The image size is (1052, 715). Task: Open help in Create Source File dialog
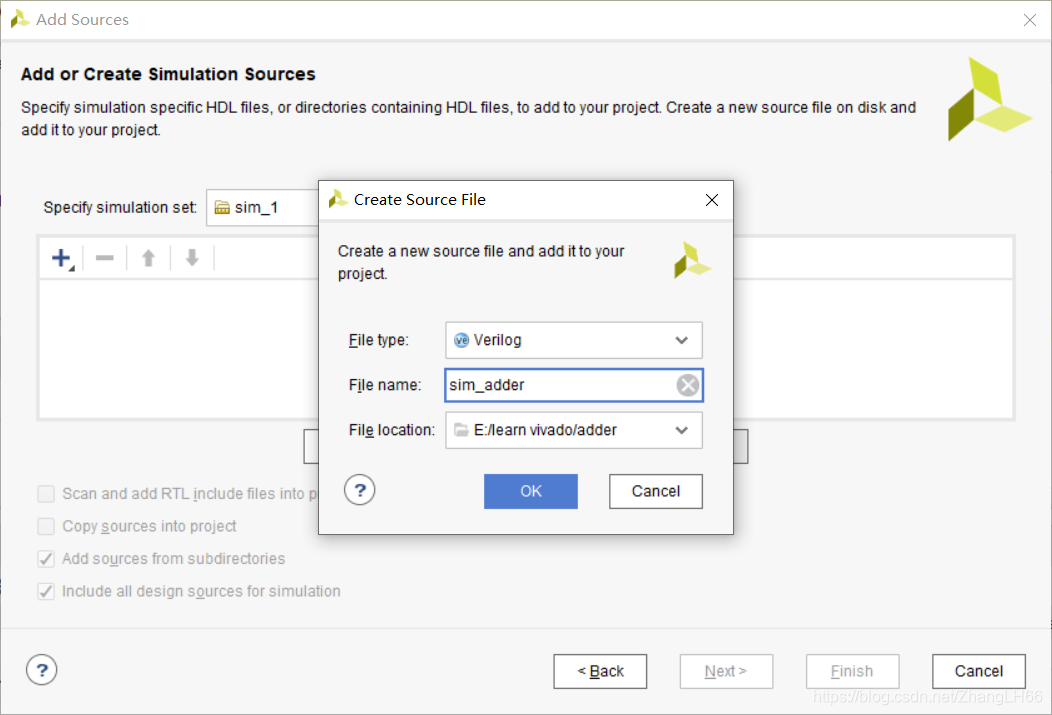click(x=360, y=490)
